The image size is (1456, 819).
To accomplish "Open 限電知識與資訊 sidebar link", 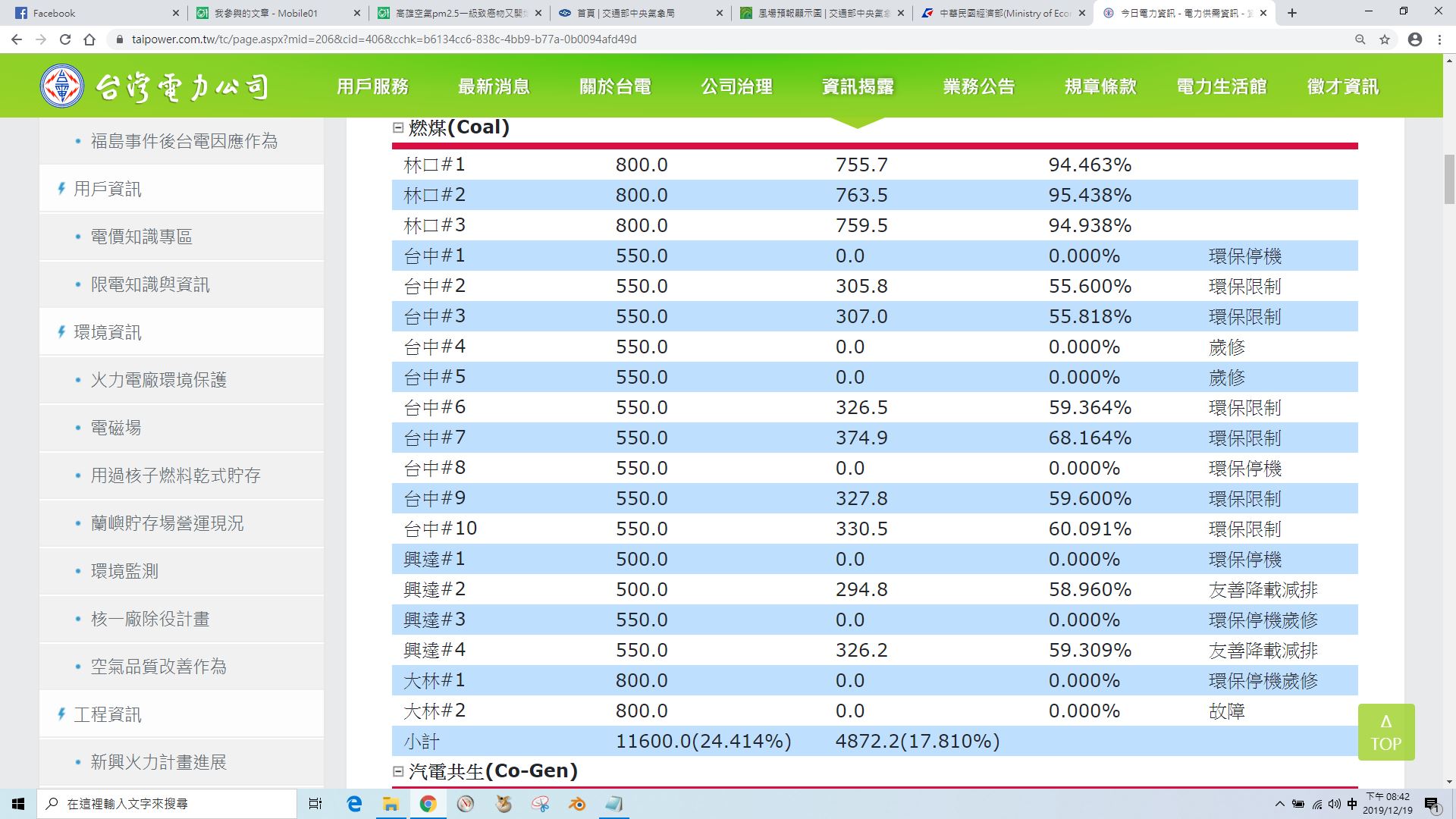I will [150, 284].
